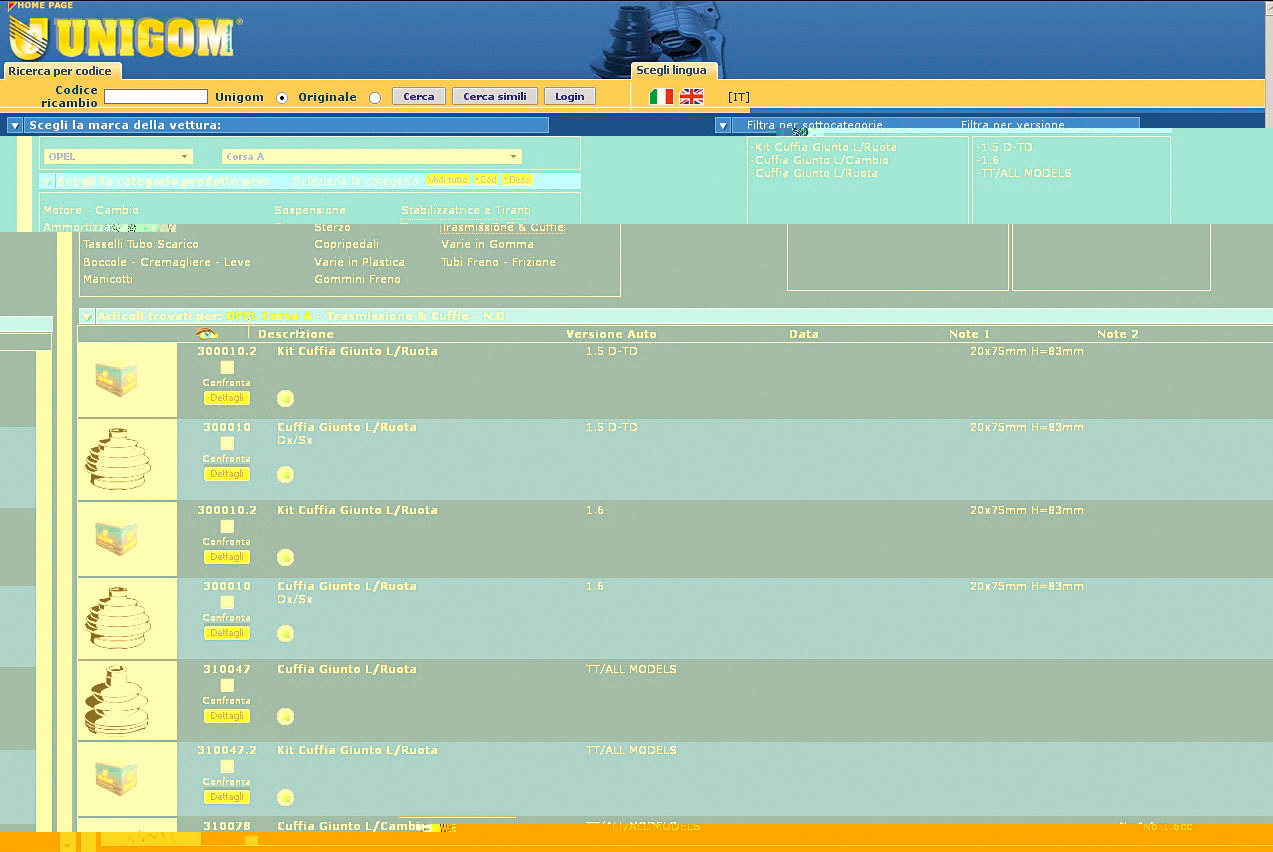
Task: Open the box thumbnail for 300010.2 version 1.6
Action: [116, 538]
